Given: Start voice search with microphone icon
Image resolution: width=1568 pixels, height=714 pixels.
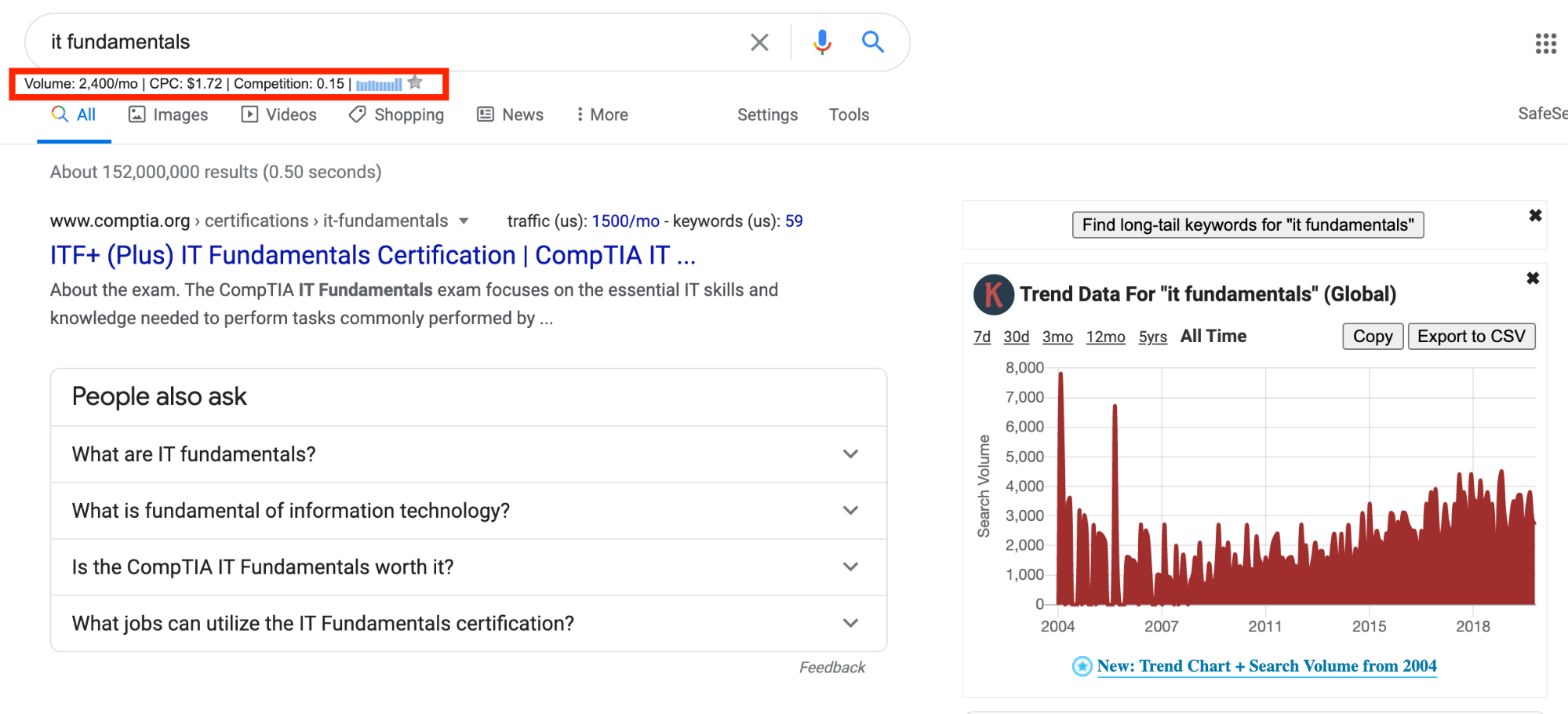Looking at the screenshot, I should tap(822, 42).
